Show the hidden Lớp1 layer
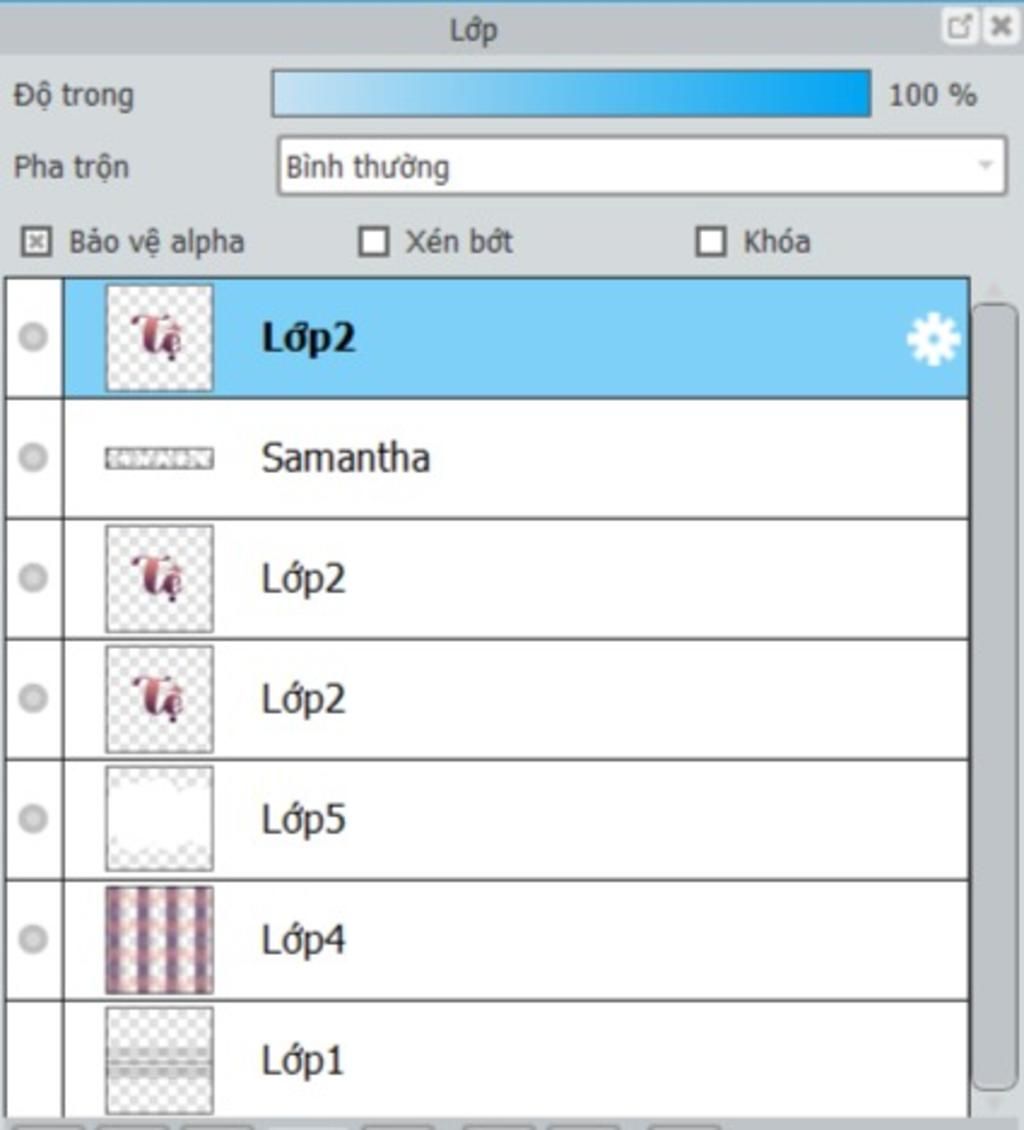The width and height of the screenshot is (1024, 1130). click(x=33, y=1059)
